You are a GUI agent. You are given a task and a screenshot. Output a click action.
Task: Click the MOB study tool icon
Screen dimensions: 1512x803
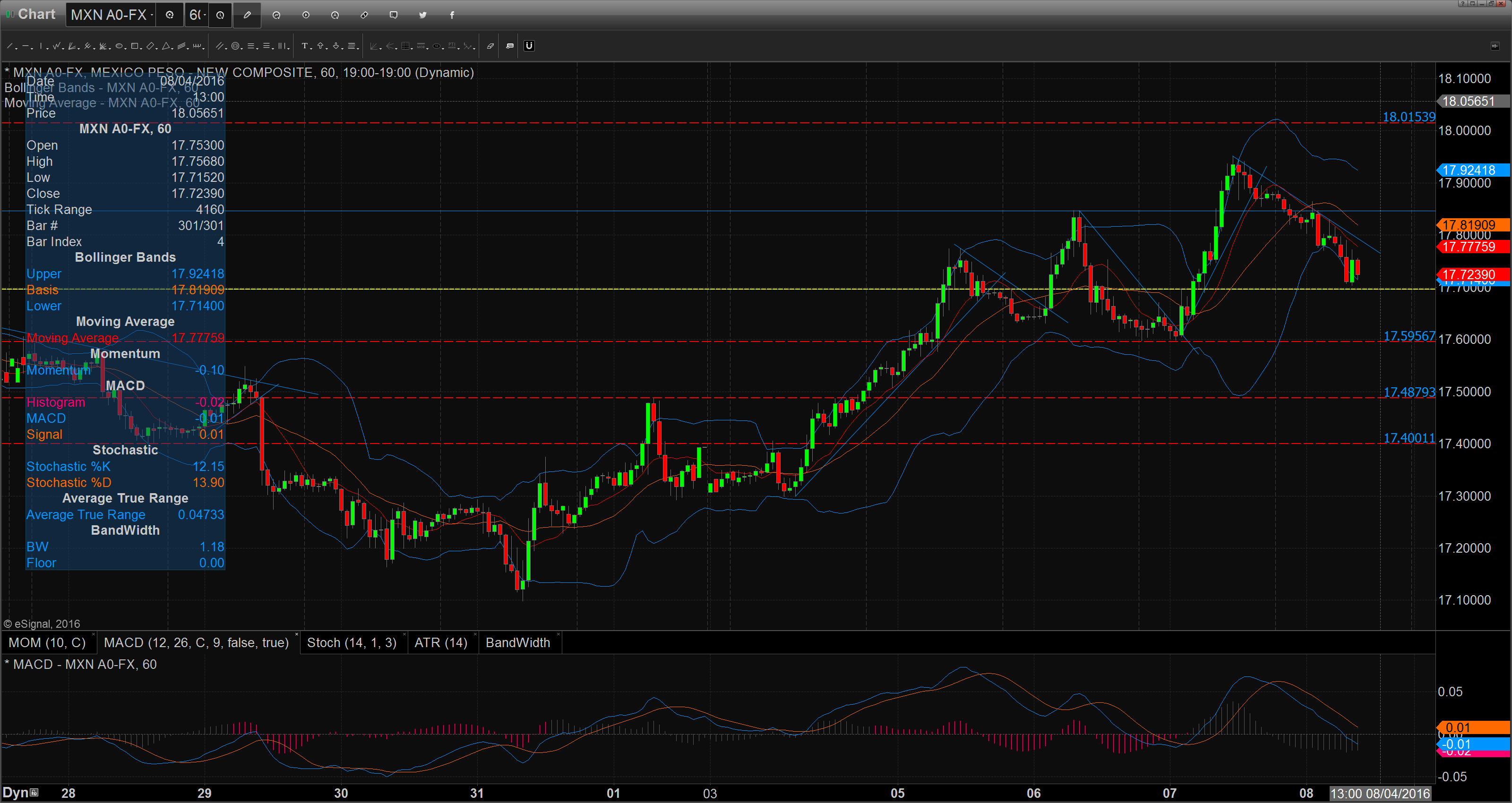[x=421, y=46]
